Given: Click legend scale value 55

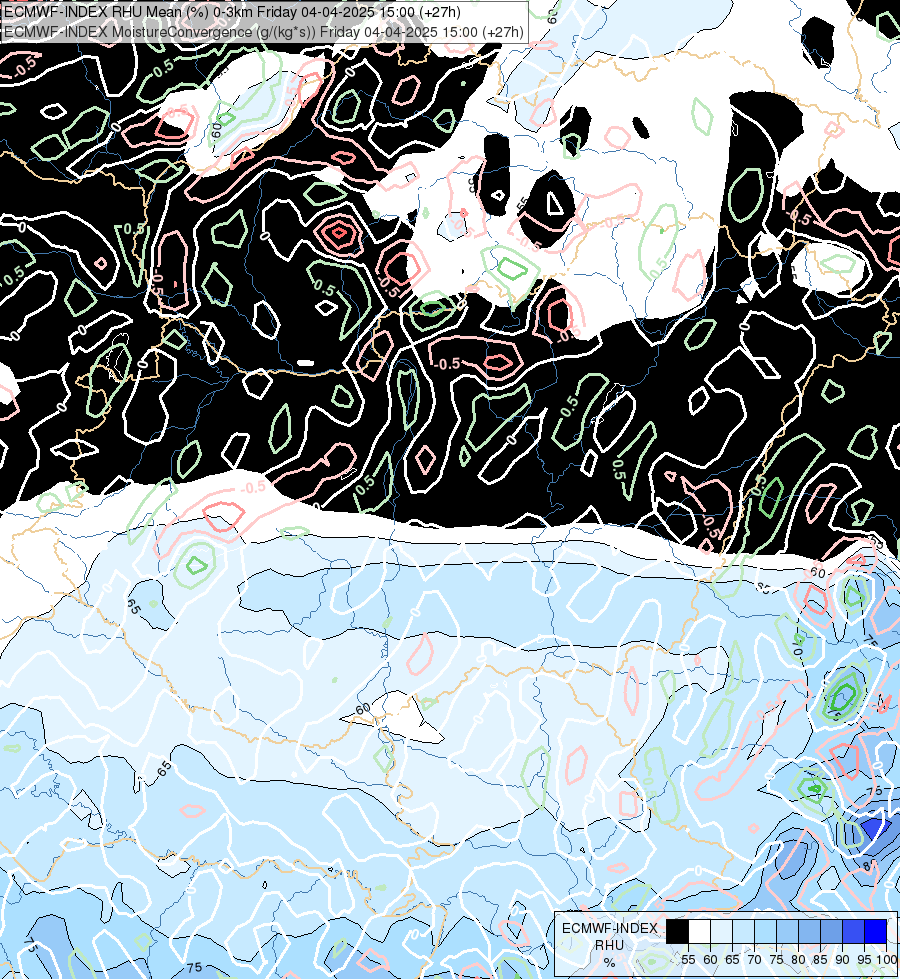Looking at the screenshot, I should [688, 960].
